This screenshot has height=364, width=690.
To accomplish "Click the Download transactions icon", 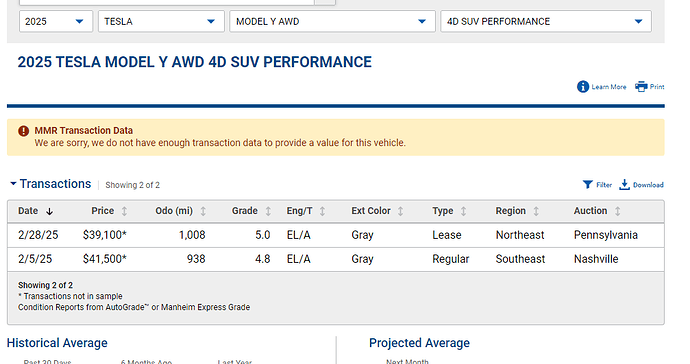I will 624,184.
